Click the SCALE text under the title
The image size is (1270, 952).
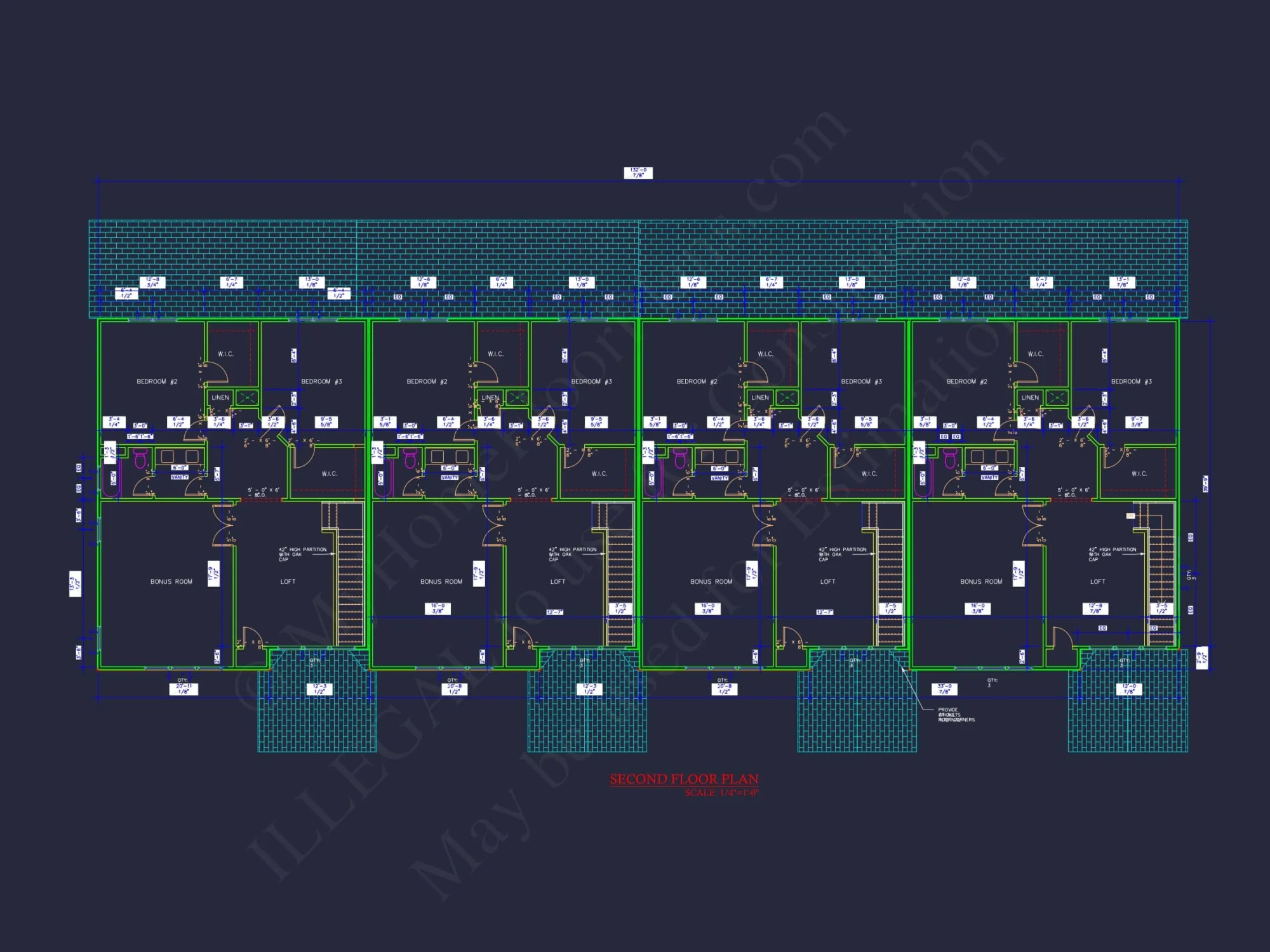(721, 793)
